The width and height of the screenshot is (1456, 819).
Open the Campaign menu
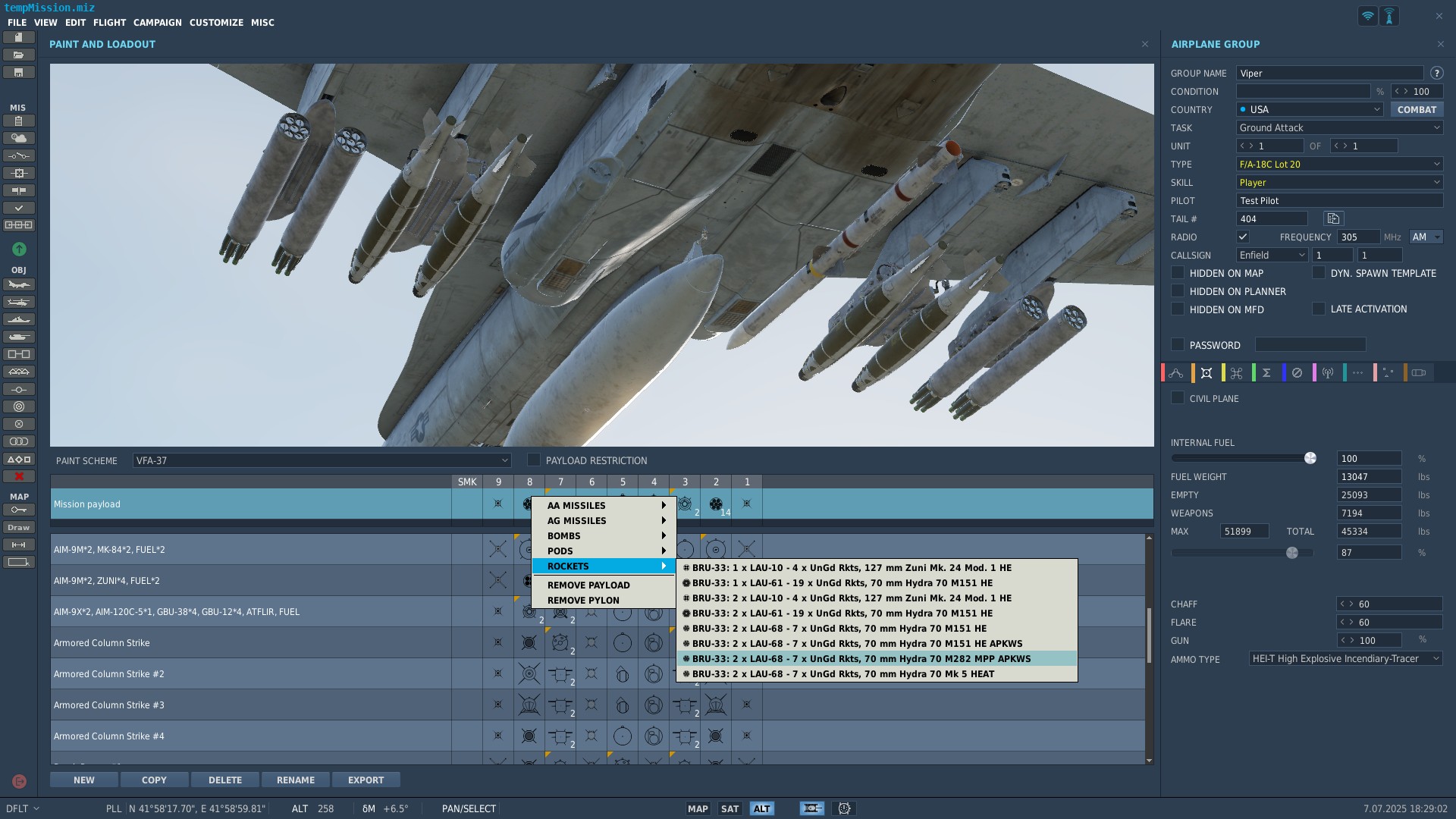click(157, 23)
